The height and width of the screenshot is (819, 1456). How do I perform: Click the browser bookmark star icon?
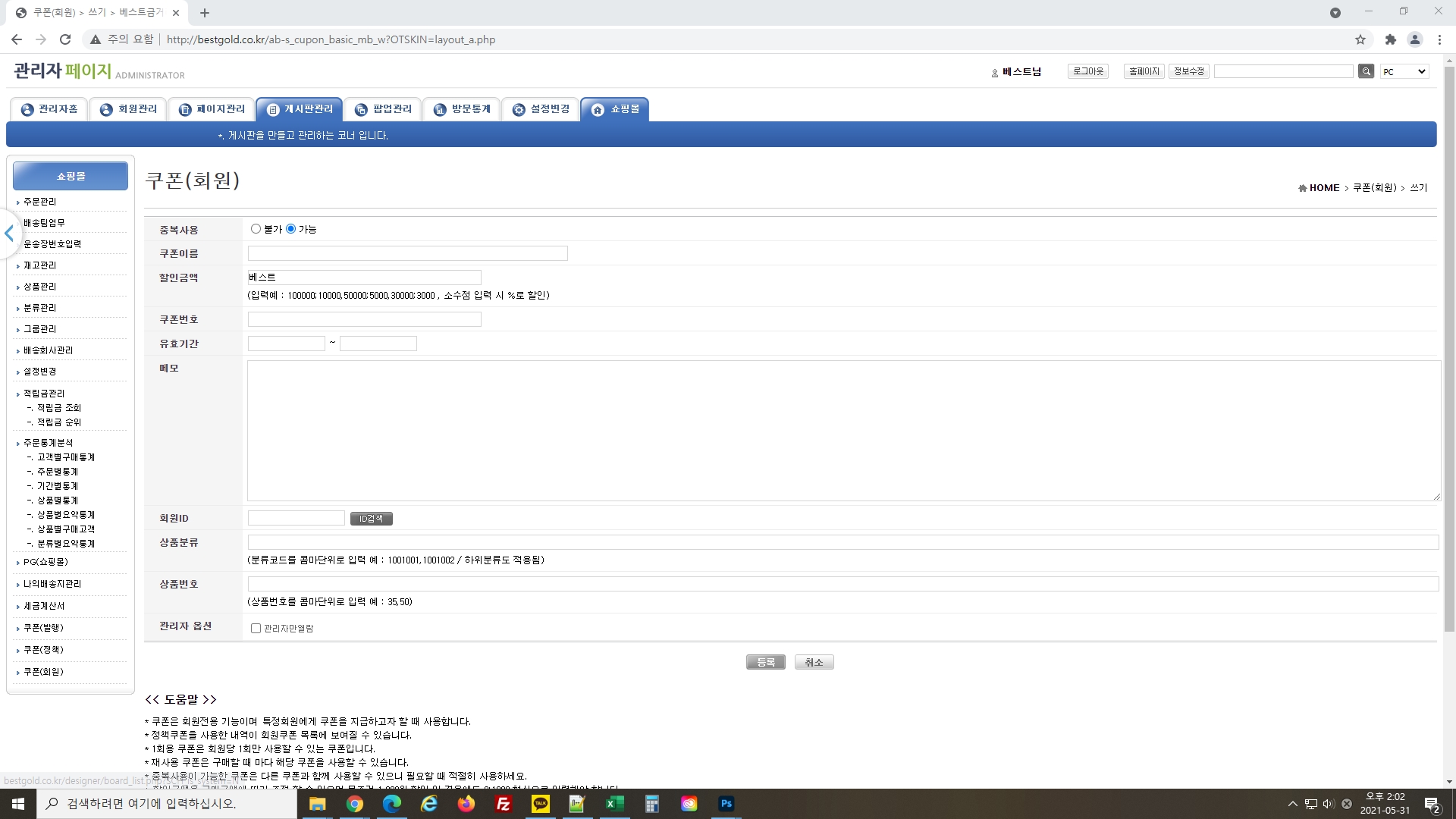click(1360, 39)
